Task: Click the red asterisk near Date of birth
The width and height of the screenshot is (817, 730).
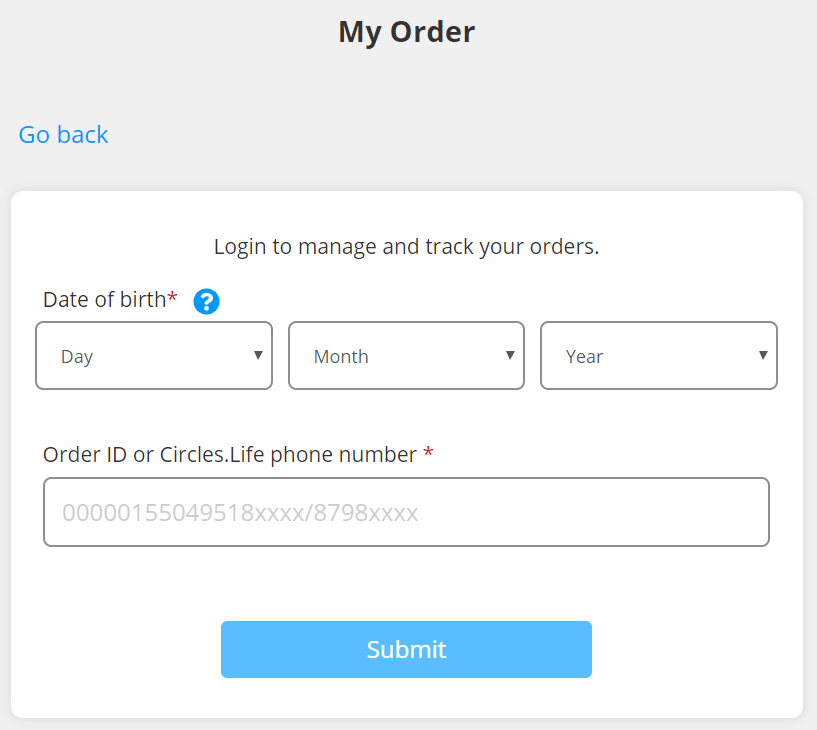Action: pyautogui.click(x=173, y=295)
